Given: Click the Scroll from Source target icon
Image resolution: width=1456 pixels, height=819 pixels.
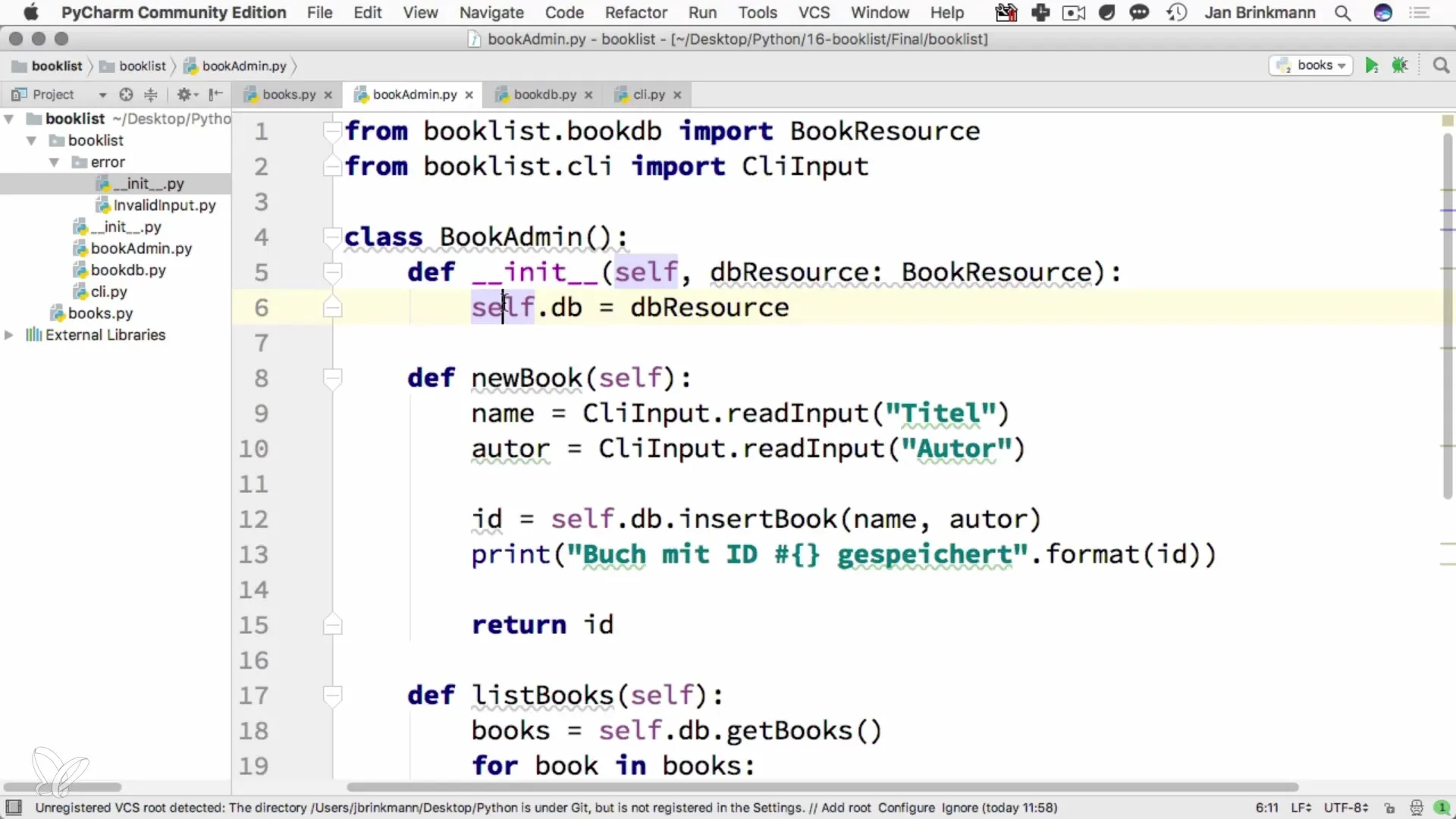Looking at the screenshot, I should pyautogui.click(x=126, y=94).
